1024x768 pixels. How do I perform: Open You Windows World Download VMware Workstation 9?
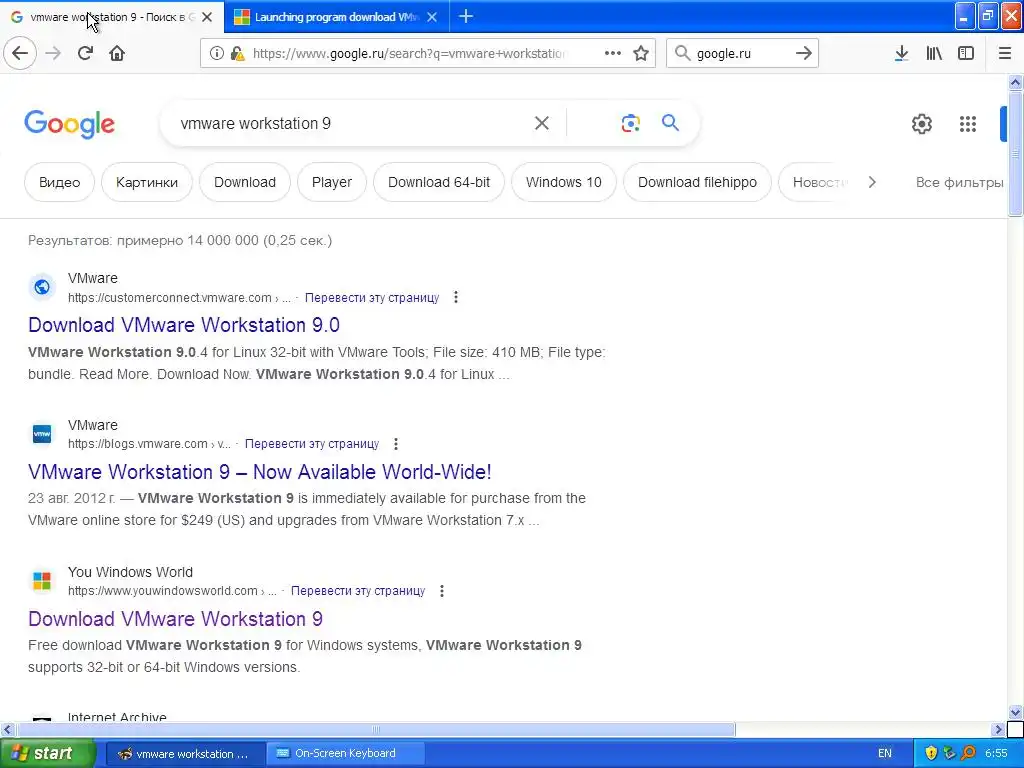tap(176, 618)
